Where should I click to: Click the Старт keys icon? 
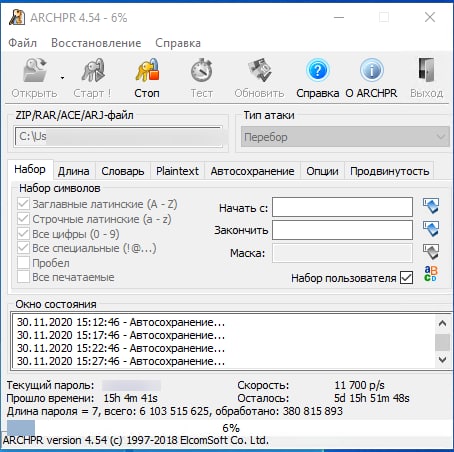93,70
